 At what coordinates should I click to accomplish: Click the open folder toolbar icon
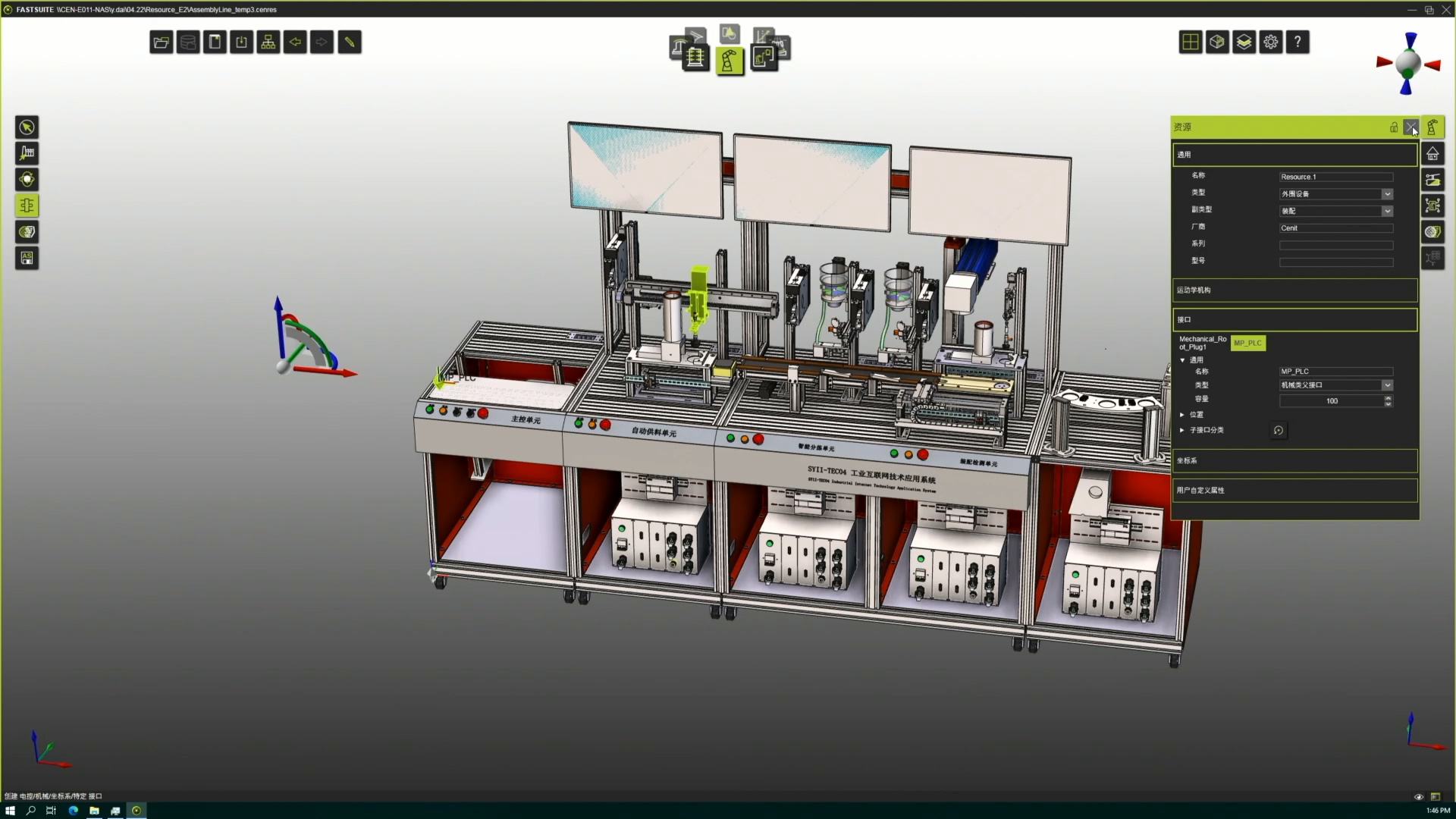(161, 42)
